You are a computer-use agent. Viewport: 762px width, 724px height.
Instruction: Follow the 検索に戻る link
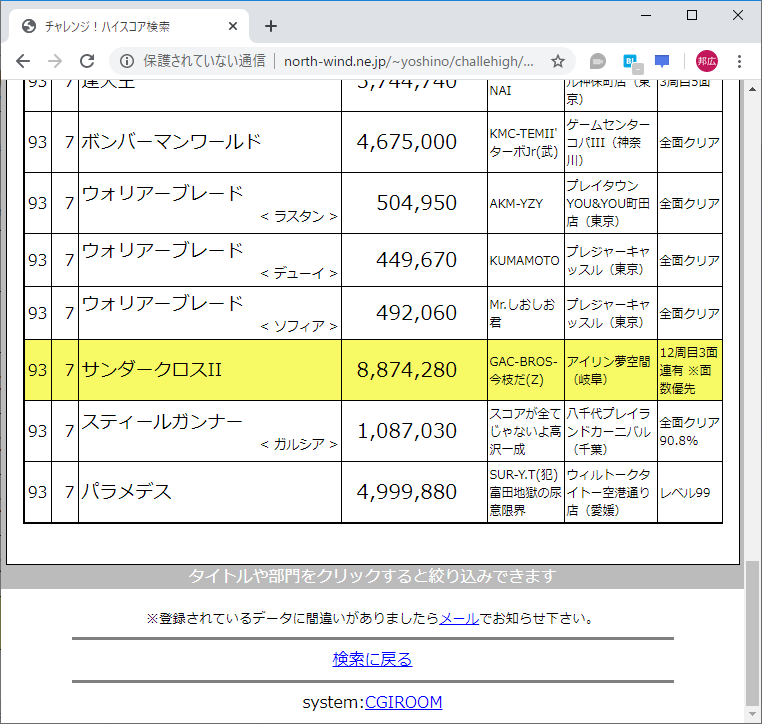372,659
